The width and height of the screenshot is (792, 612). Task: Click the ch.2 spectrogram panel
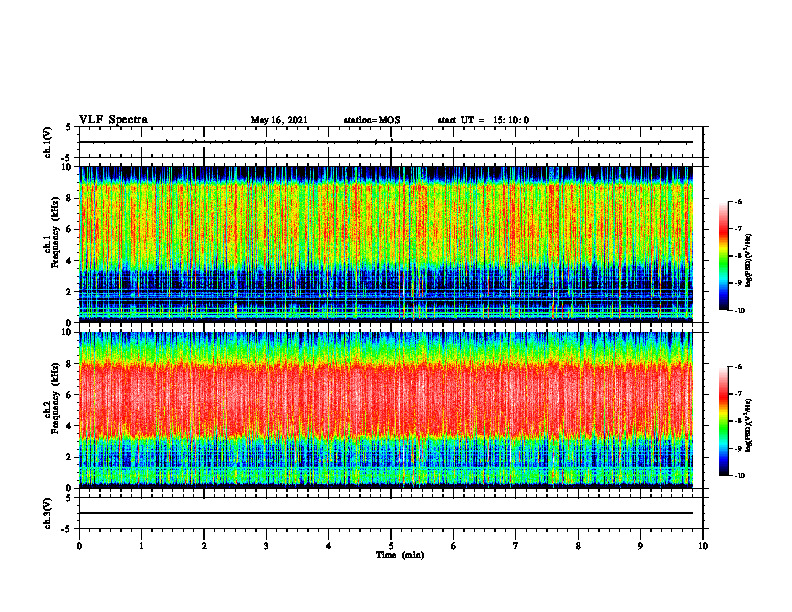[386, 410]
